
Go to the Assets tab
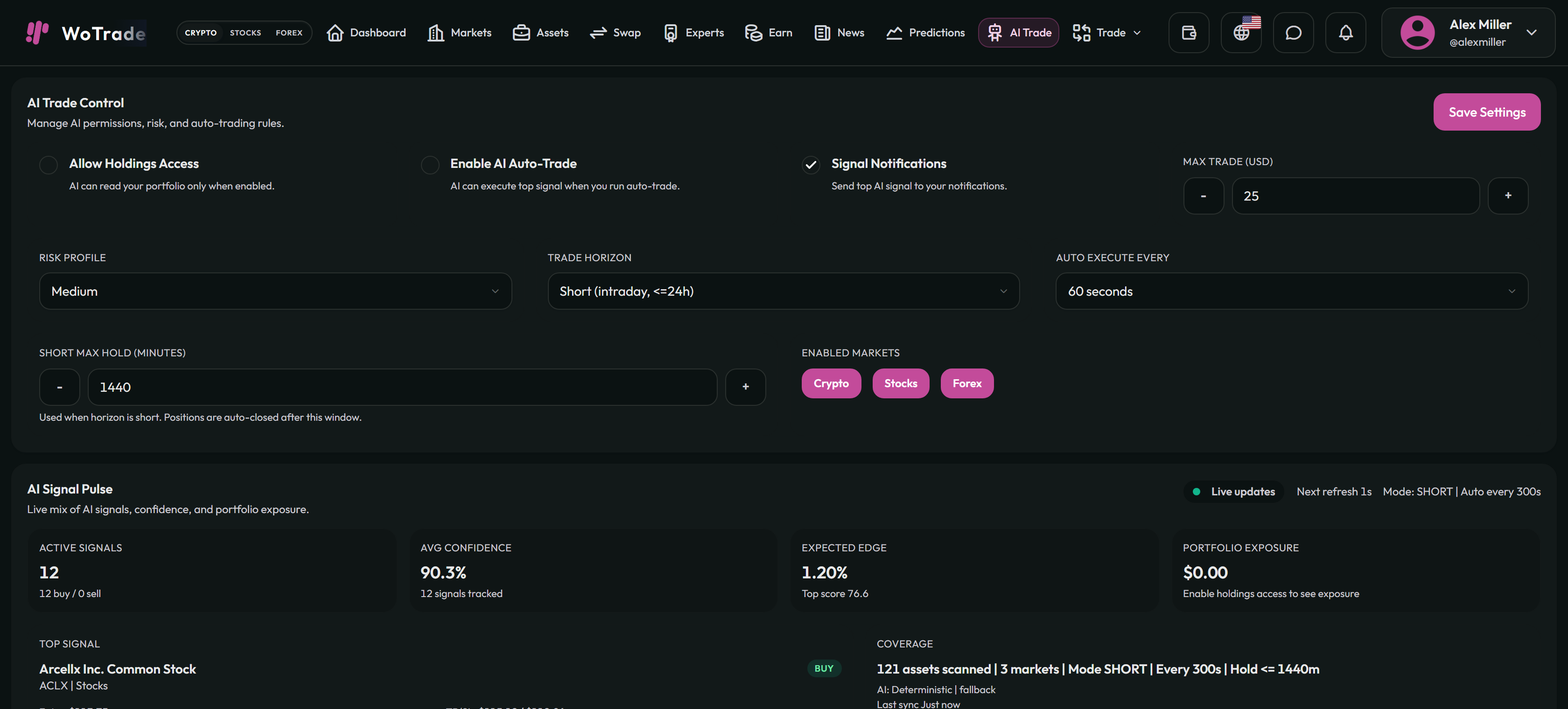click(x=540, y=33)
